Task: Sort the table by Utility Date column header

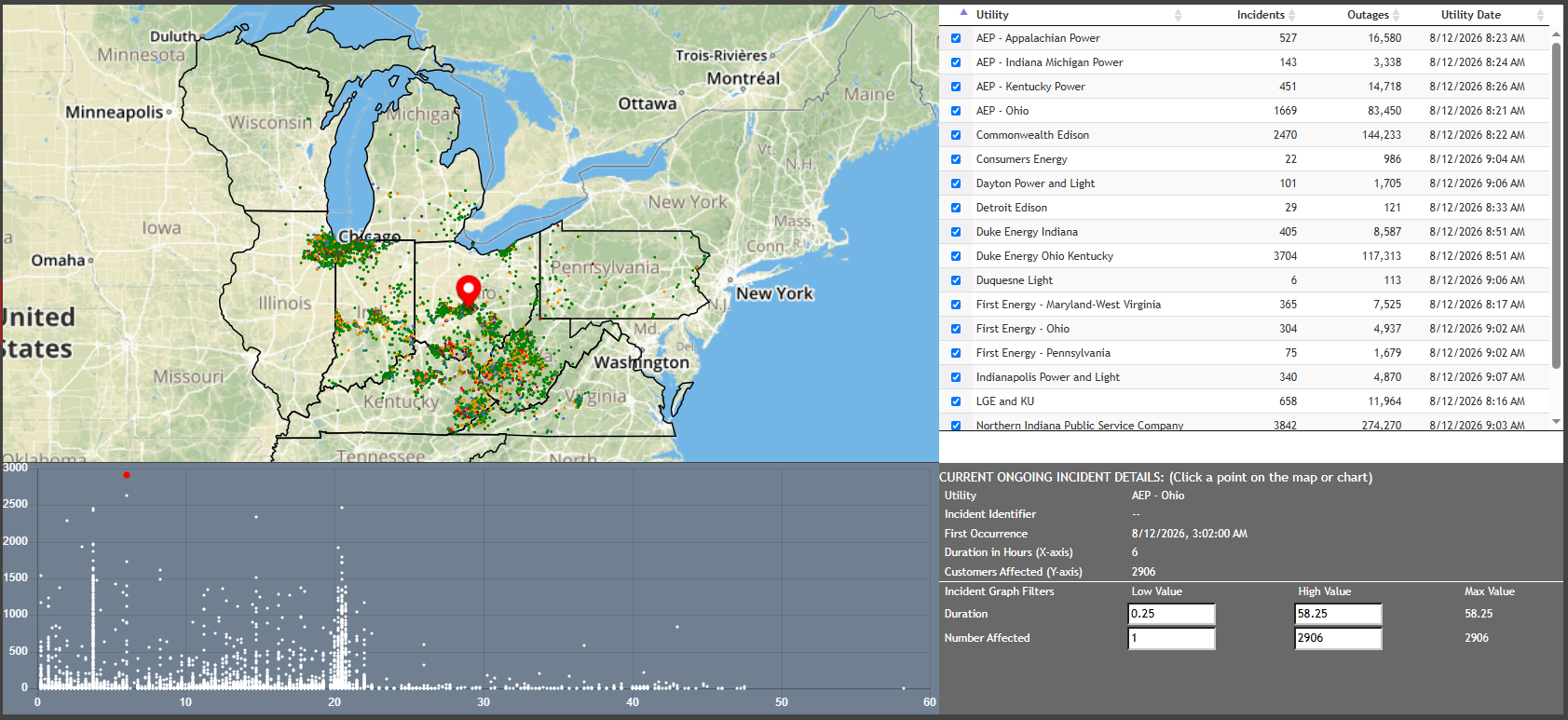Action: (x=1471, y=15)
